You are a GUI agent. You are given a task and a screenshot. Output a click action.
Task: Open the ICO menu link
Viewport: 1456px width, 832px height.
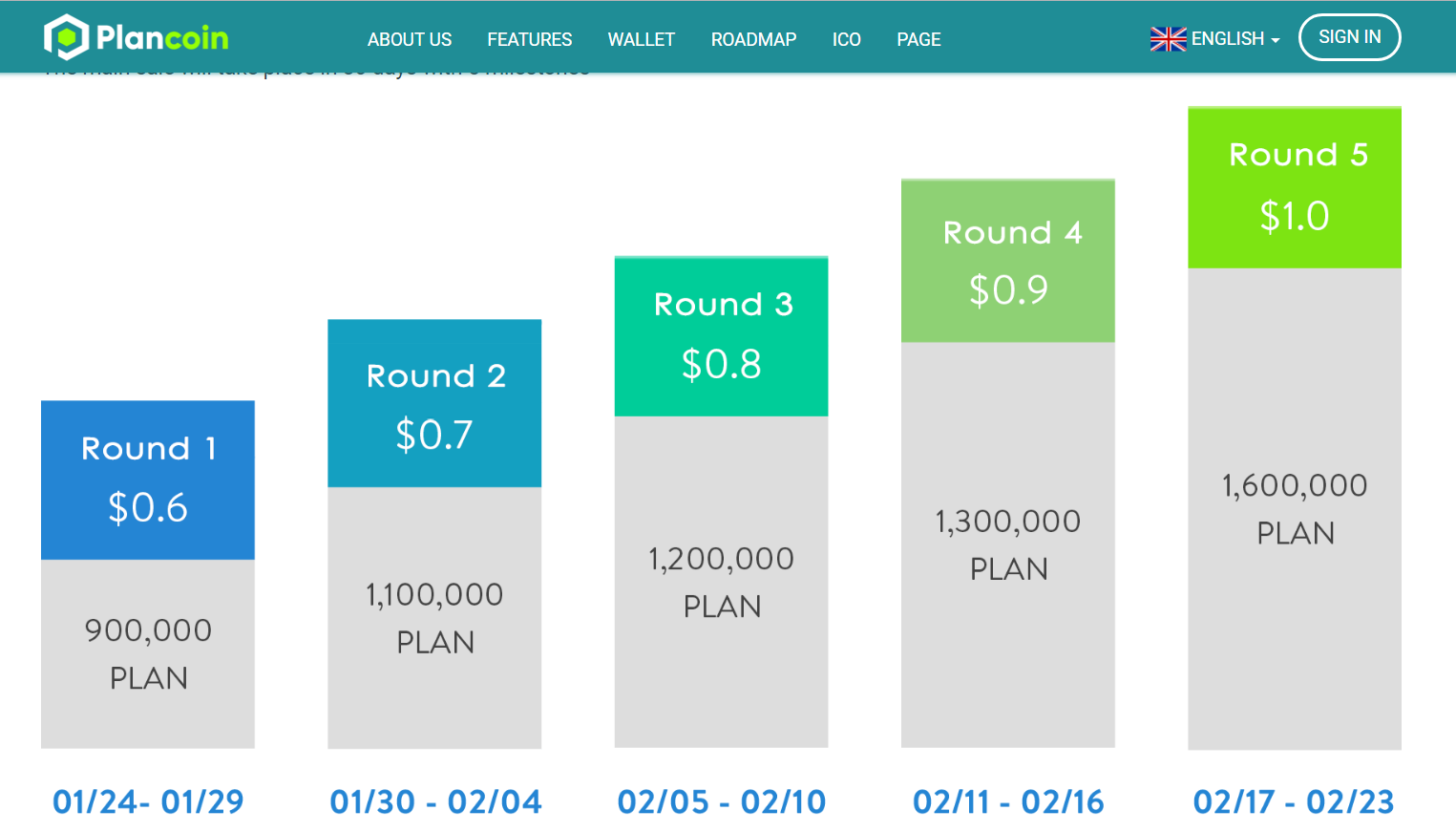(x=847, y=39)
